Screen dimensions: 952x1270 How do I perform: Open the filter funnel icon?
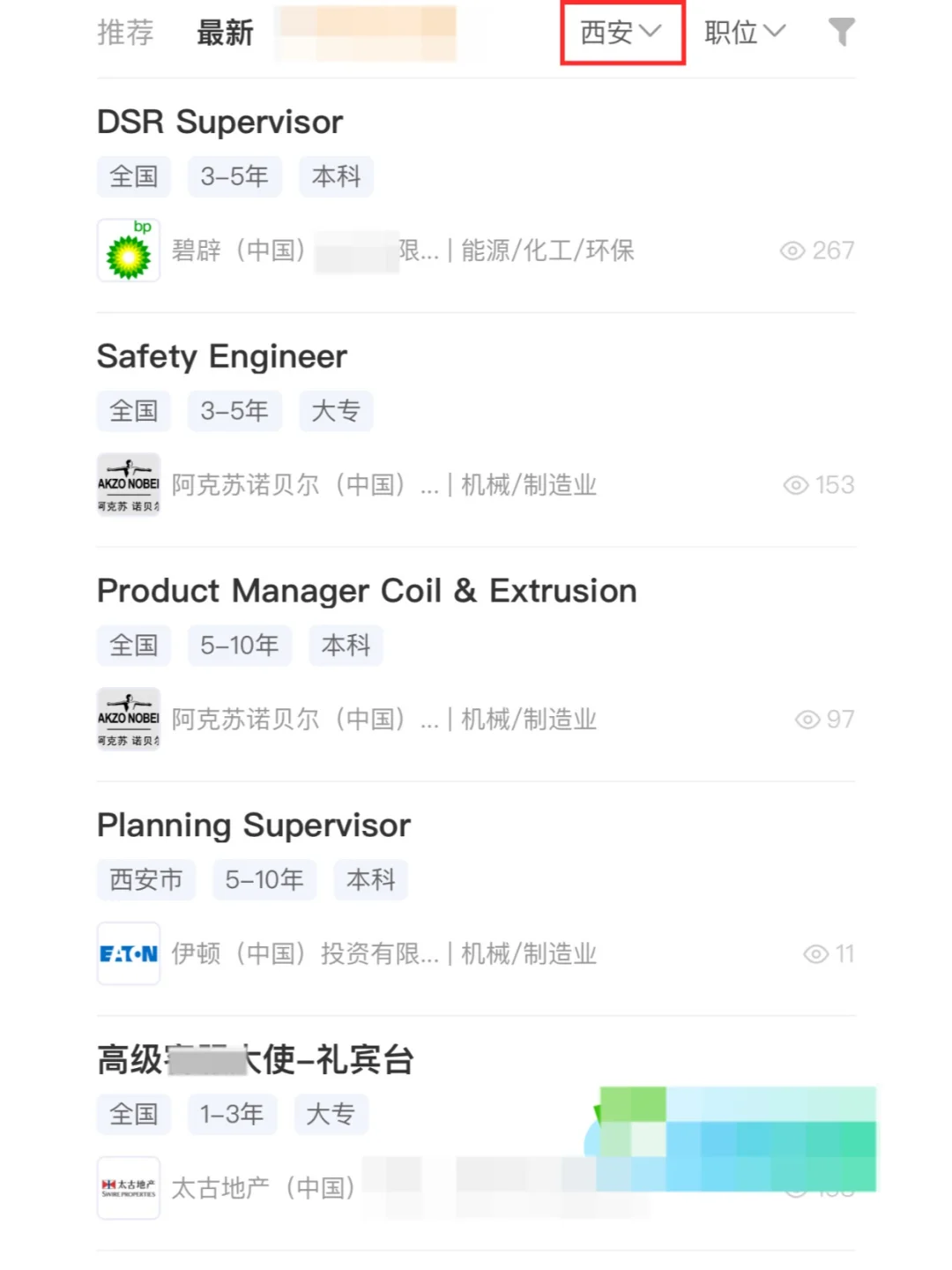842,33
